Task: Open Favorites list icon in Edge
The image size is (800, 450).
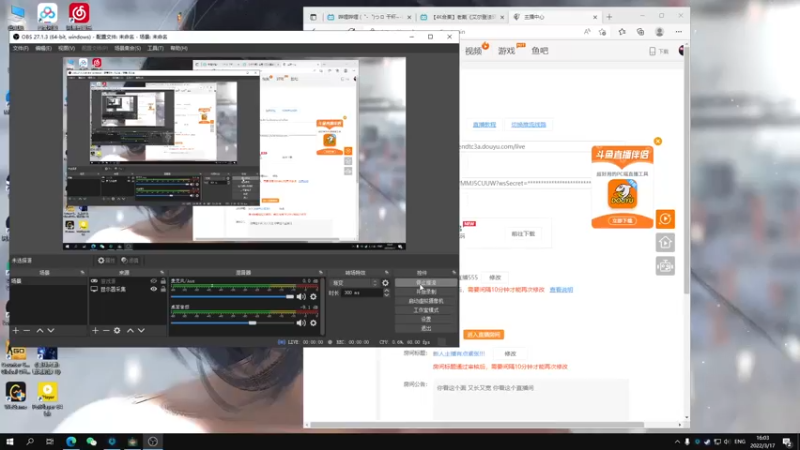Action: click(x=622, y=32)
